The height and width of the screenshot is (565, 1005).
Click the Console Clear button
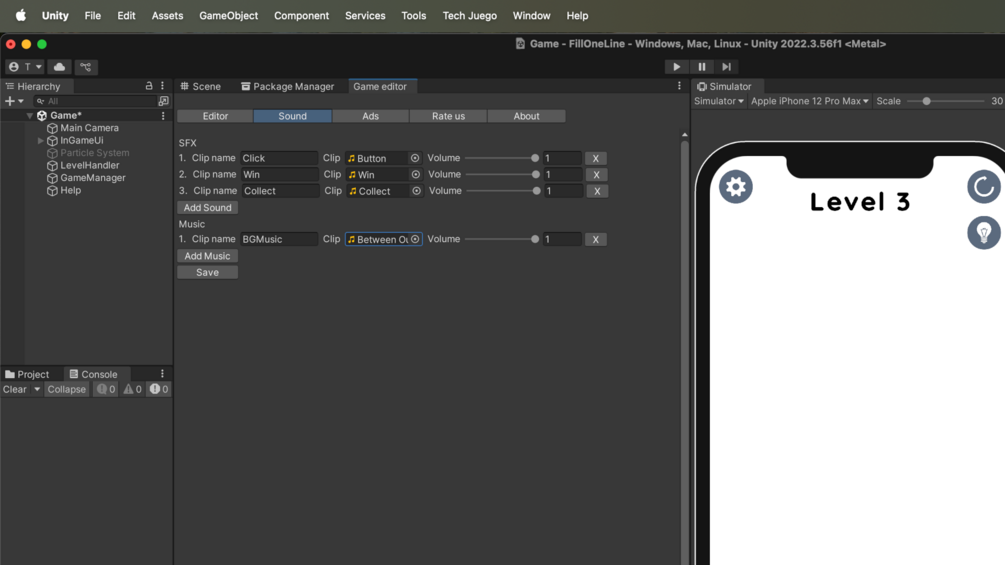pyautogui.click(x=15, y=389)
